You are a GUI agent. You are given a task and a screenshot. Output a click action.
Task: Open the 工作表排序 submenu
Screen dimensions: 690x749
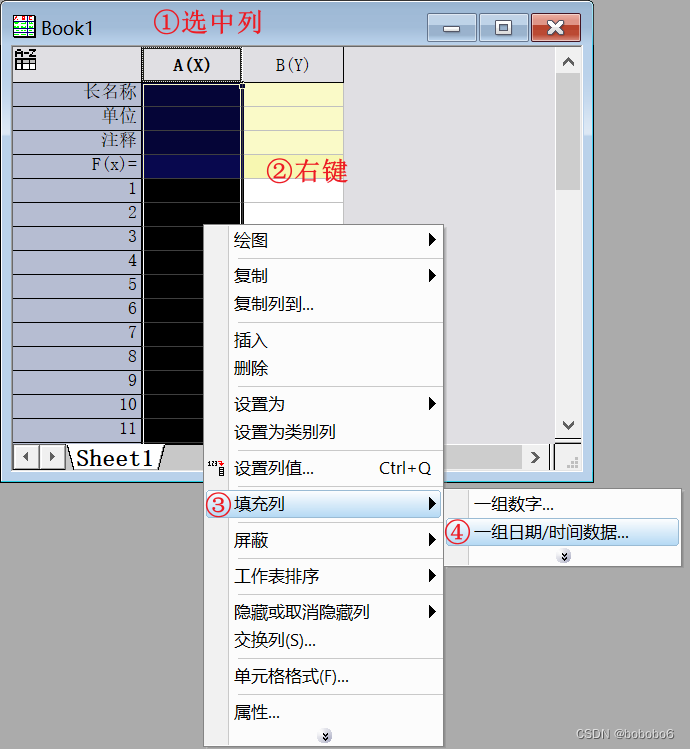click(x=324, y=576)
